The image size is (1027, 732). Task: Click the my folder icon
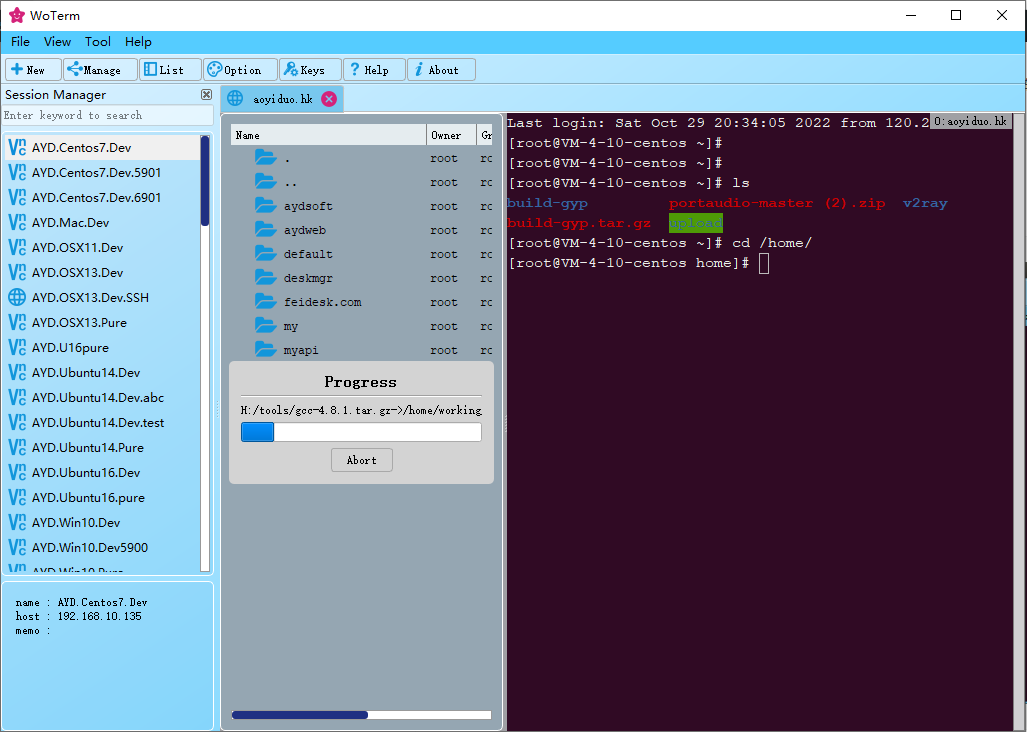coord(265,325)
